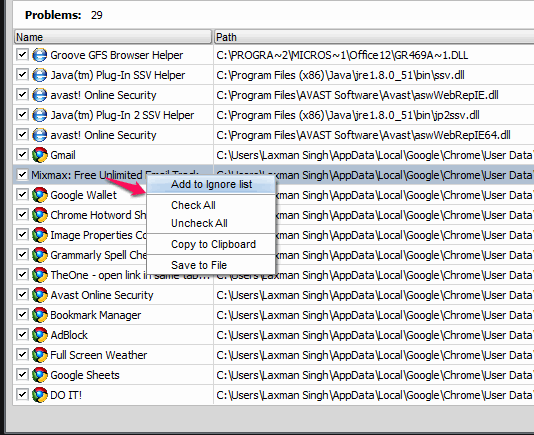Select the Bookmark Manager row name
The image size is (534, 435).
pyautogui.click(x=95, y=315)
